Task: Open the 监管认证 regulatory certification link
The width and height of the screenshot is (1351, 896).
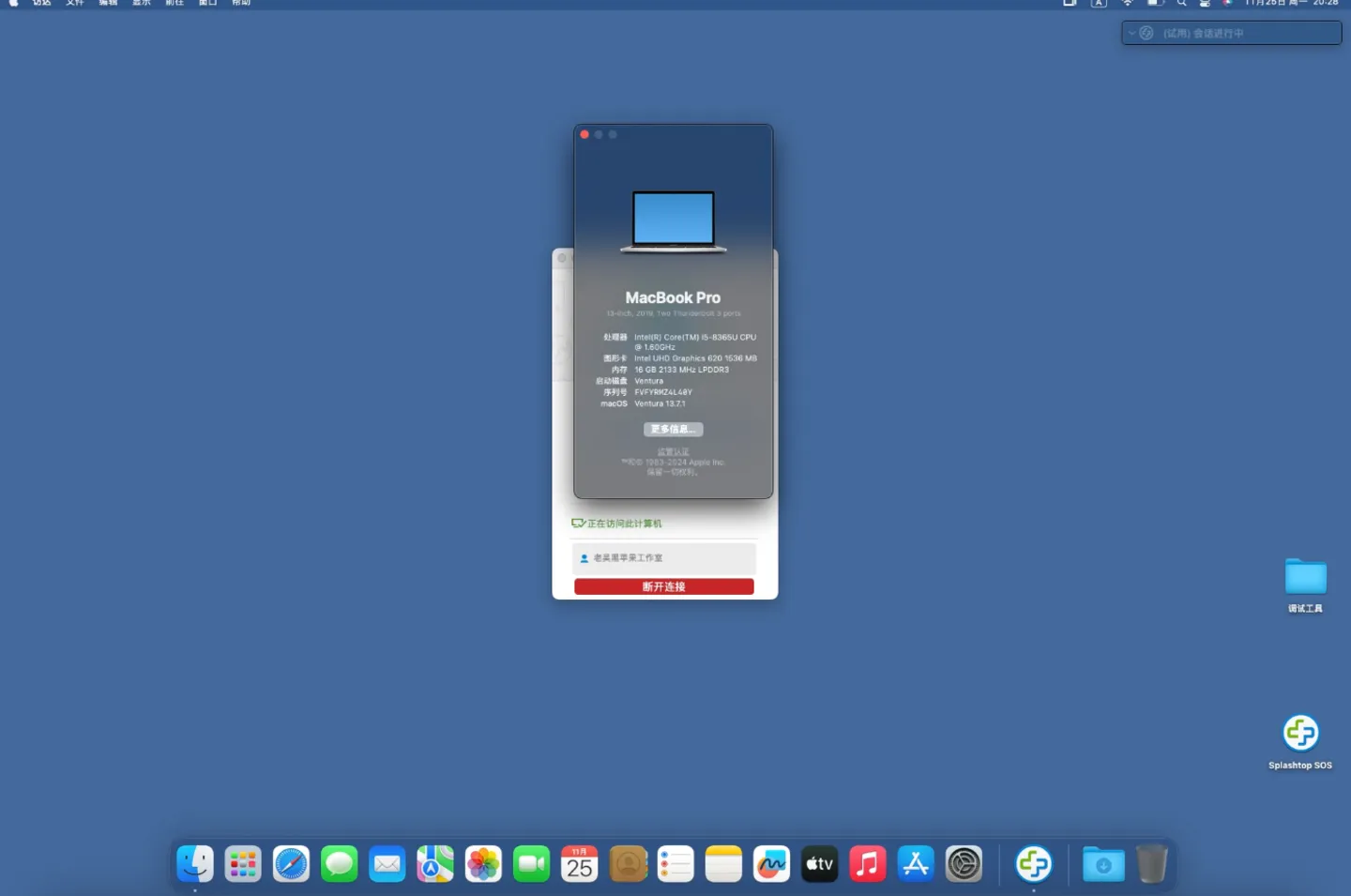Action: click(673, 452)
